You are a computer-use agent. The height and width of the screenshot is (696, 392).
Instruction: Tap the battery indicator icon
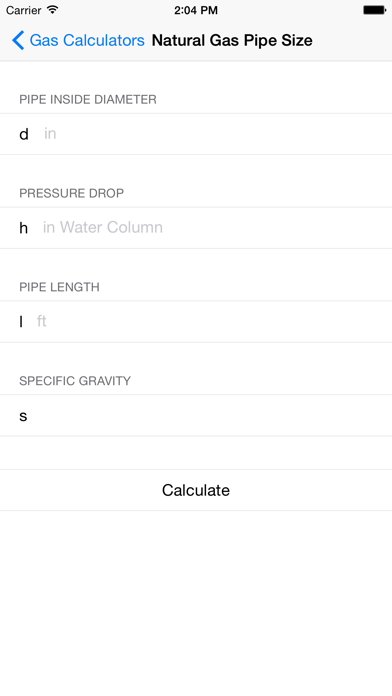(x=374, y=10)
